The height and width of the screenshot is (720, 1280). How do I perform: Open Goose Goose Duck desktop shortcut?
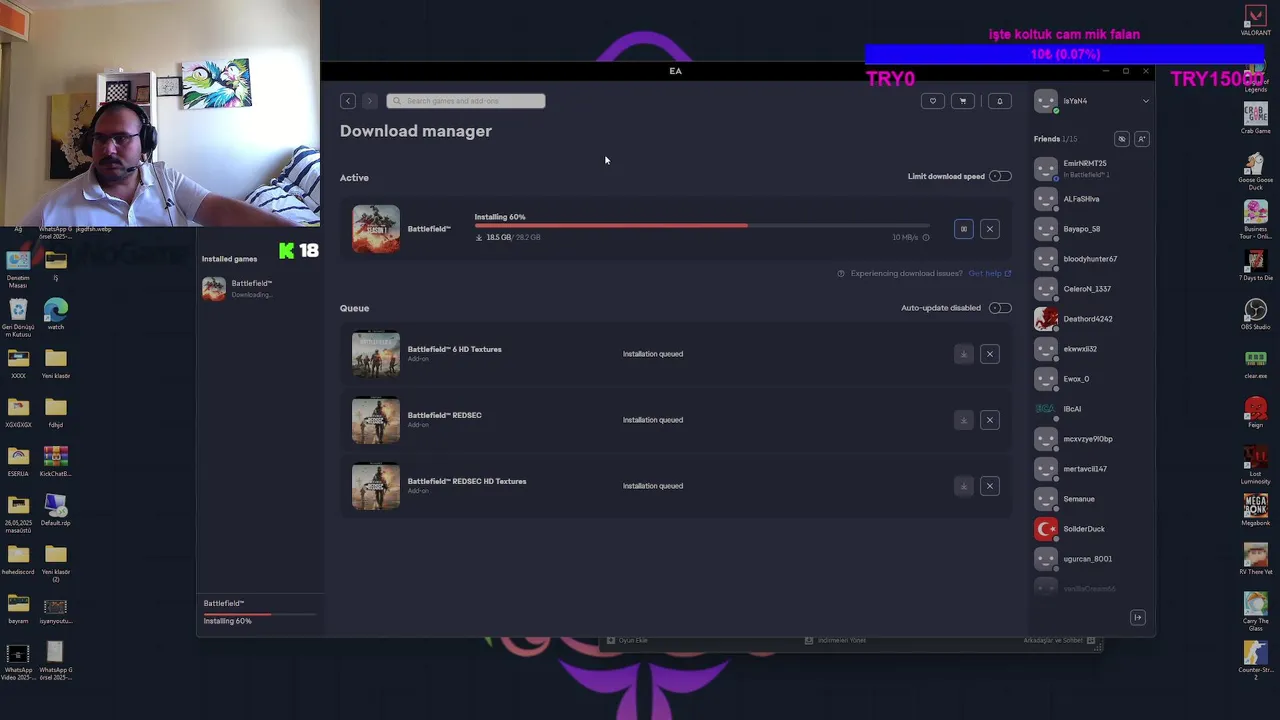pyautogui.click(x=1255, y=169)
